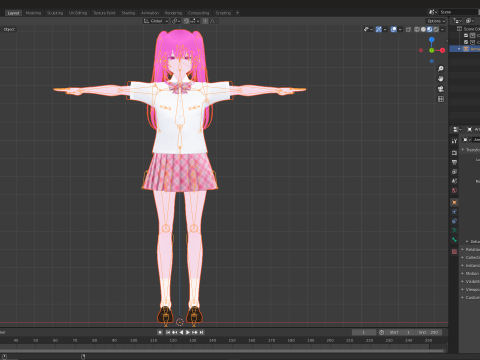Select Scene Collection in outliner
Viewport: 480px width, 360px height.
pyautogui.click(x=469, y=29)
